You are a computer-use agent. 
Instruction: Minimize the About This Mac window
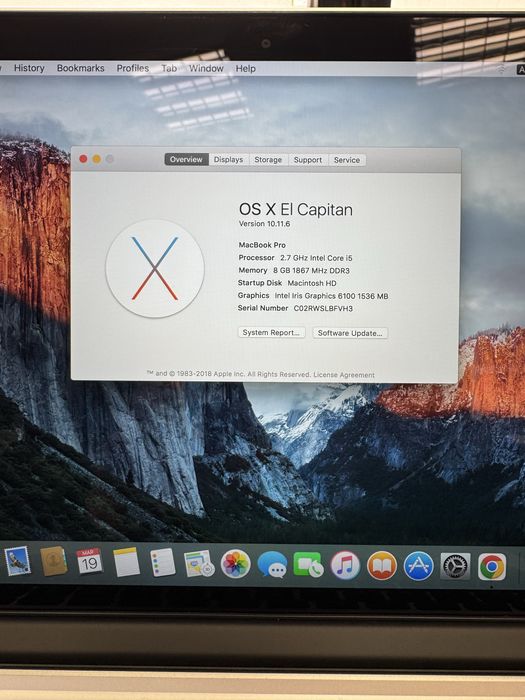96,159
